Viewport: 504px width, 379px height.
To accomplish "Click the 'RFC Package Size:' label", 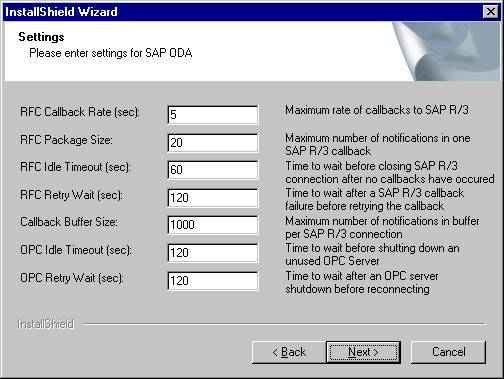I will pyautogui.click(x=66, y=140).
